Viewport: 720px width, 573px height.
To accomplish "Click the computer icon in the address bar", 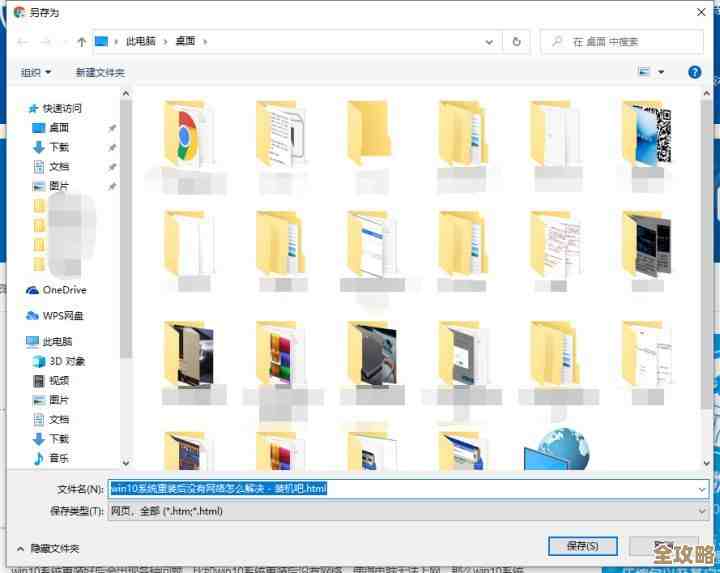I will pos(101,42).
